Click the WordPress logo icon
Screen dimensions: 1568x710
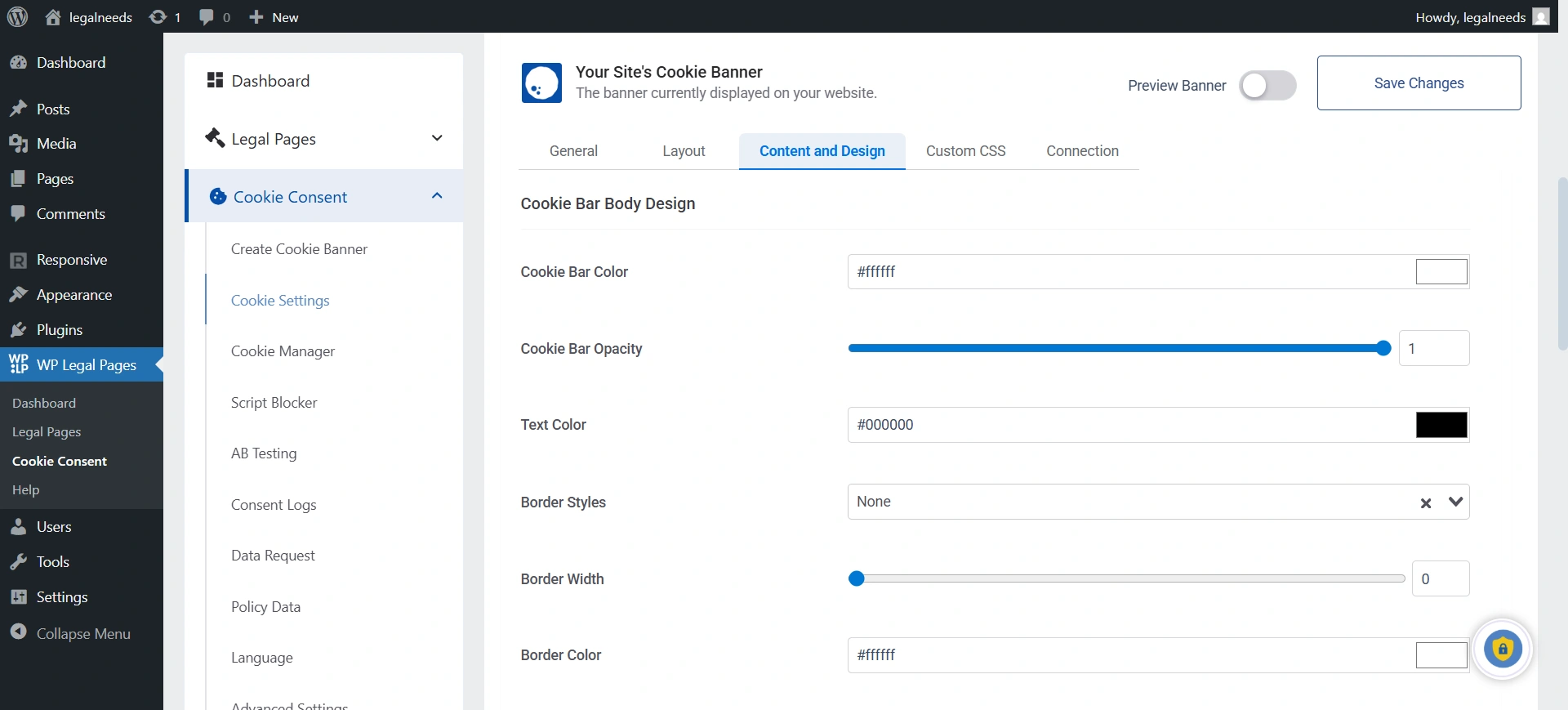[x=17, y=17]
